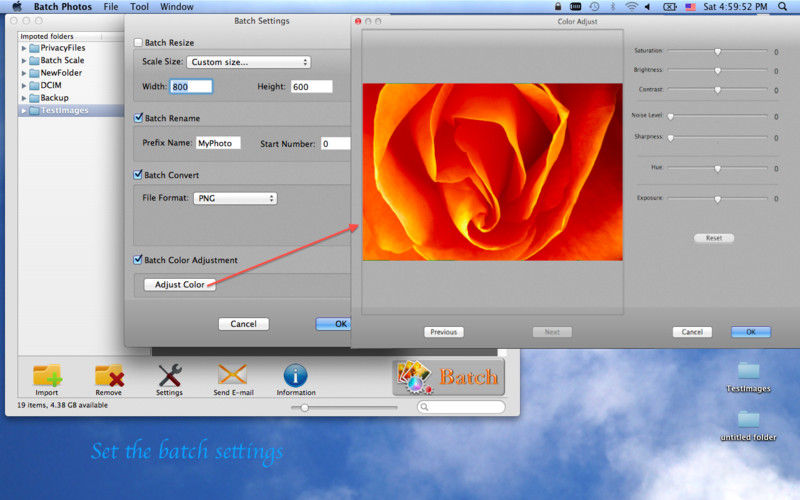Start processing with the Batch button
This screenshot has width=800, height=500.
[x=448, y=377]
